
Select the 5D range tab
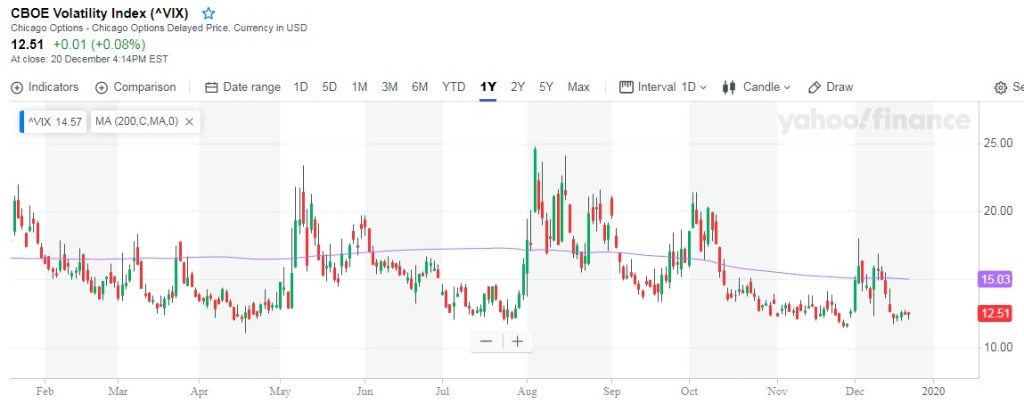(329, 87)
